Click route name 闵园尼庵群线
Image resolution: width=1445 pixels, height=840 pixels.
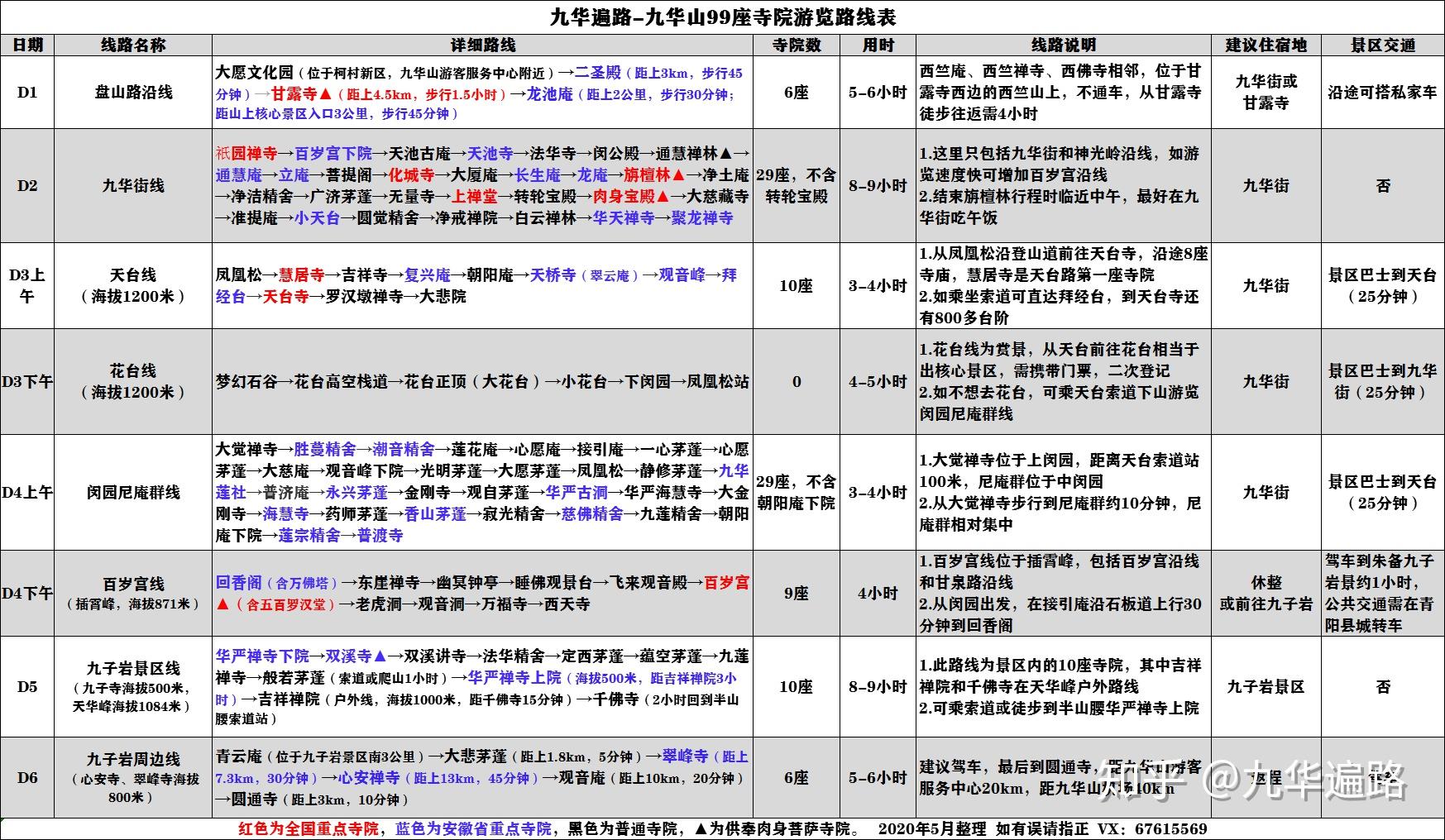(133, 492)
